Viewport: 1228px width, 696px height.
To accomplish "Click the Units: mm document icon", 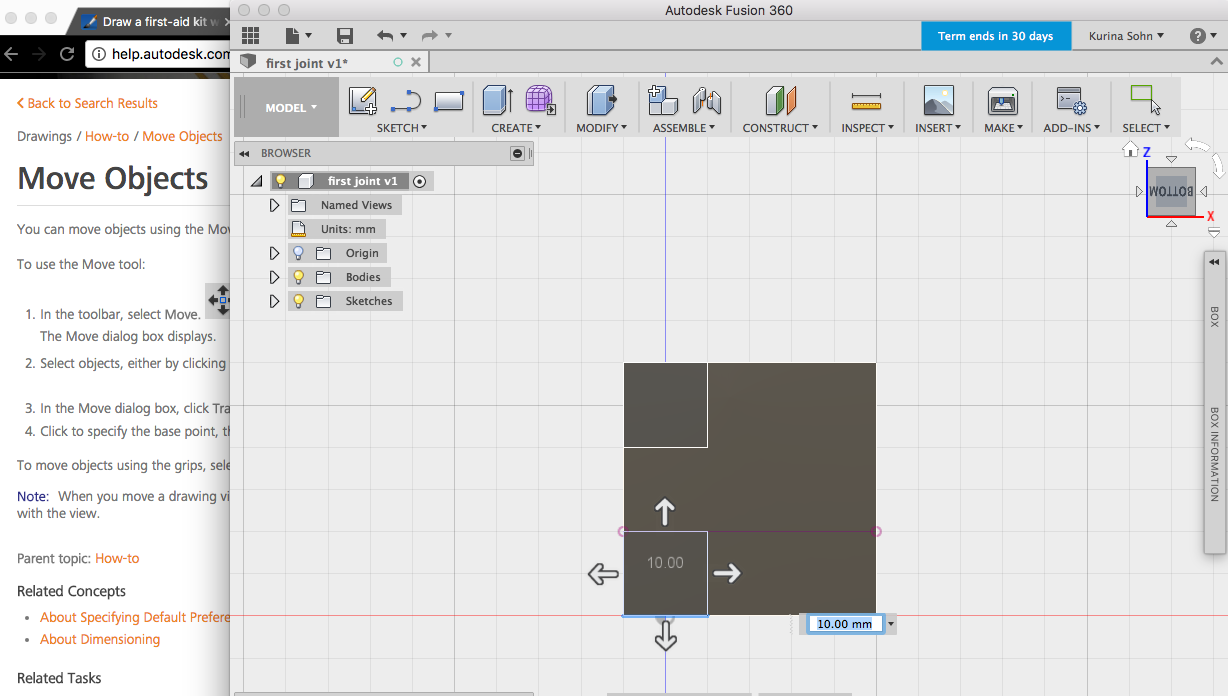I will [297, 229].
